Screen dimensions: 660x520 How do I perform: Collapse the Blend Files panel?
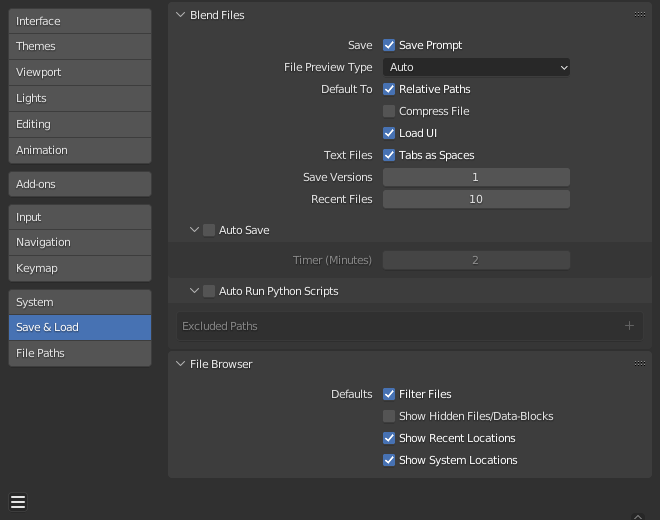pyautogui.click(x=181, y=15)
